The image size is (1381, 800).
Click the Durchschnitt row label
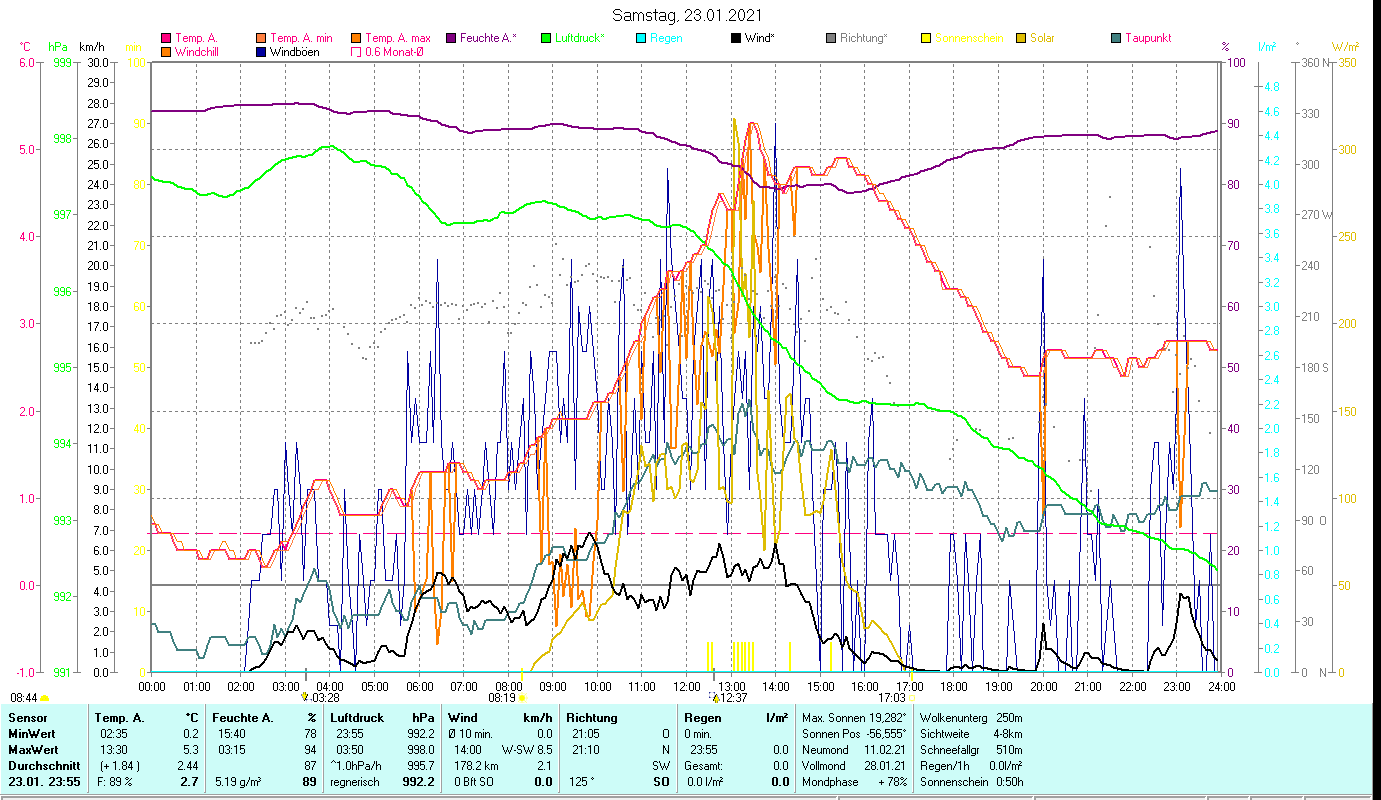click(42, 766)
